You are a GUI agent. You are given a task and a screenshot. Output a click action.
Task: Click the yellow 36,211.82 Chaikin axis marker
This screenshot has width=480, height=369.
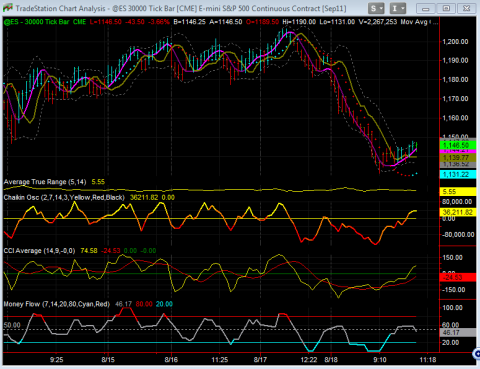(x=458, y=212)
